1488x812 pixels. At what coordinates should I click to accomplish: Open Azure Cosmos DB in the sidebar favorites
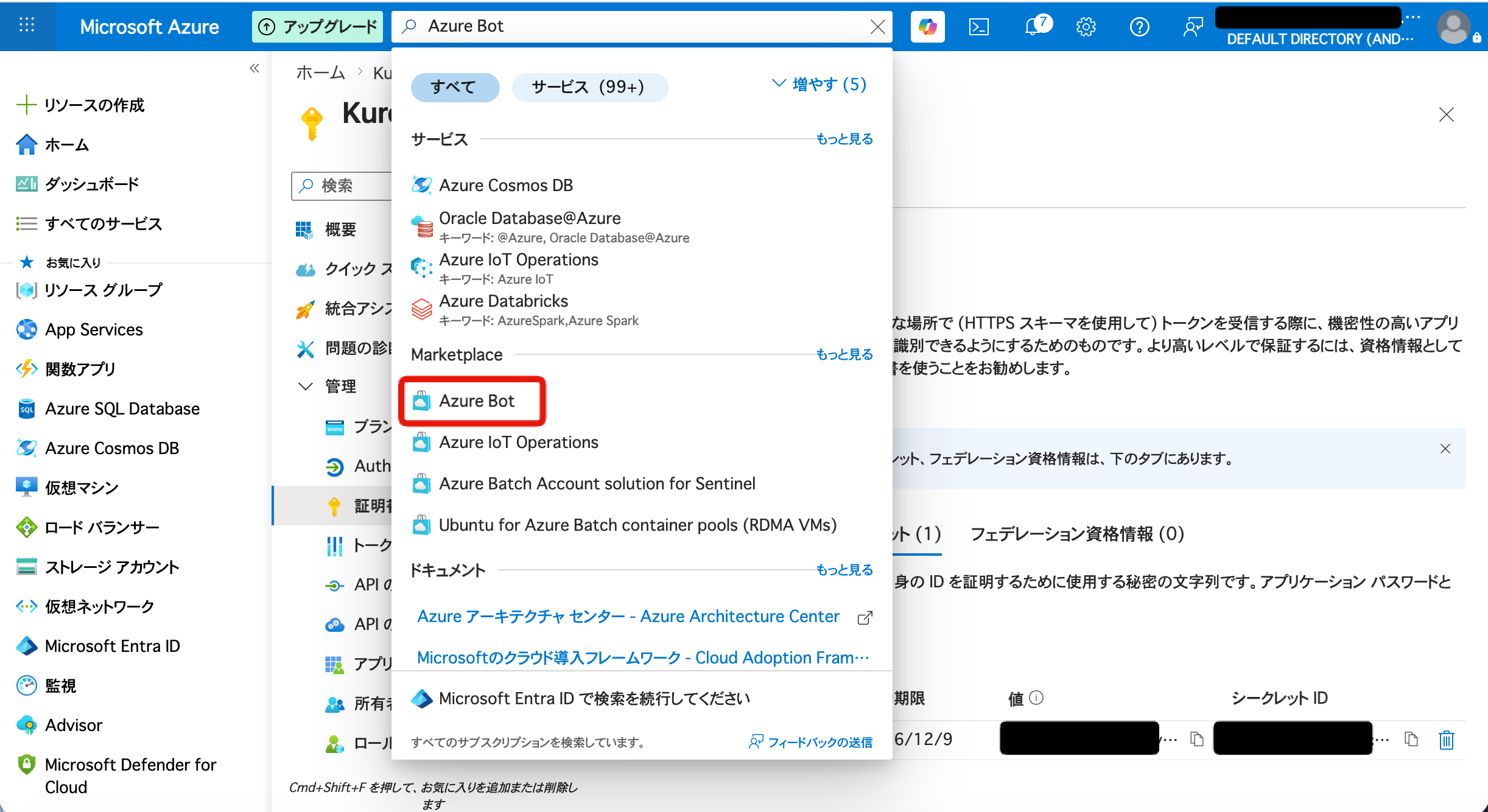[98, 448]
